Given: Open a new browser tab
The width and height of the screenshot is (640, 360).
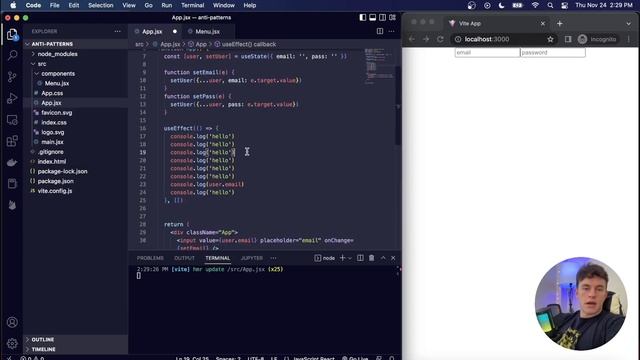Looking at the screenshot, I should point(560,24).
